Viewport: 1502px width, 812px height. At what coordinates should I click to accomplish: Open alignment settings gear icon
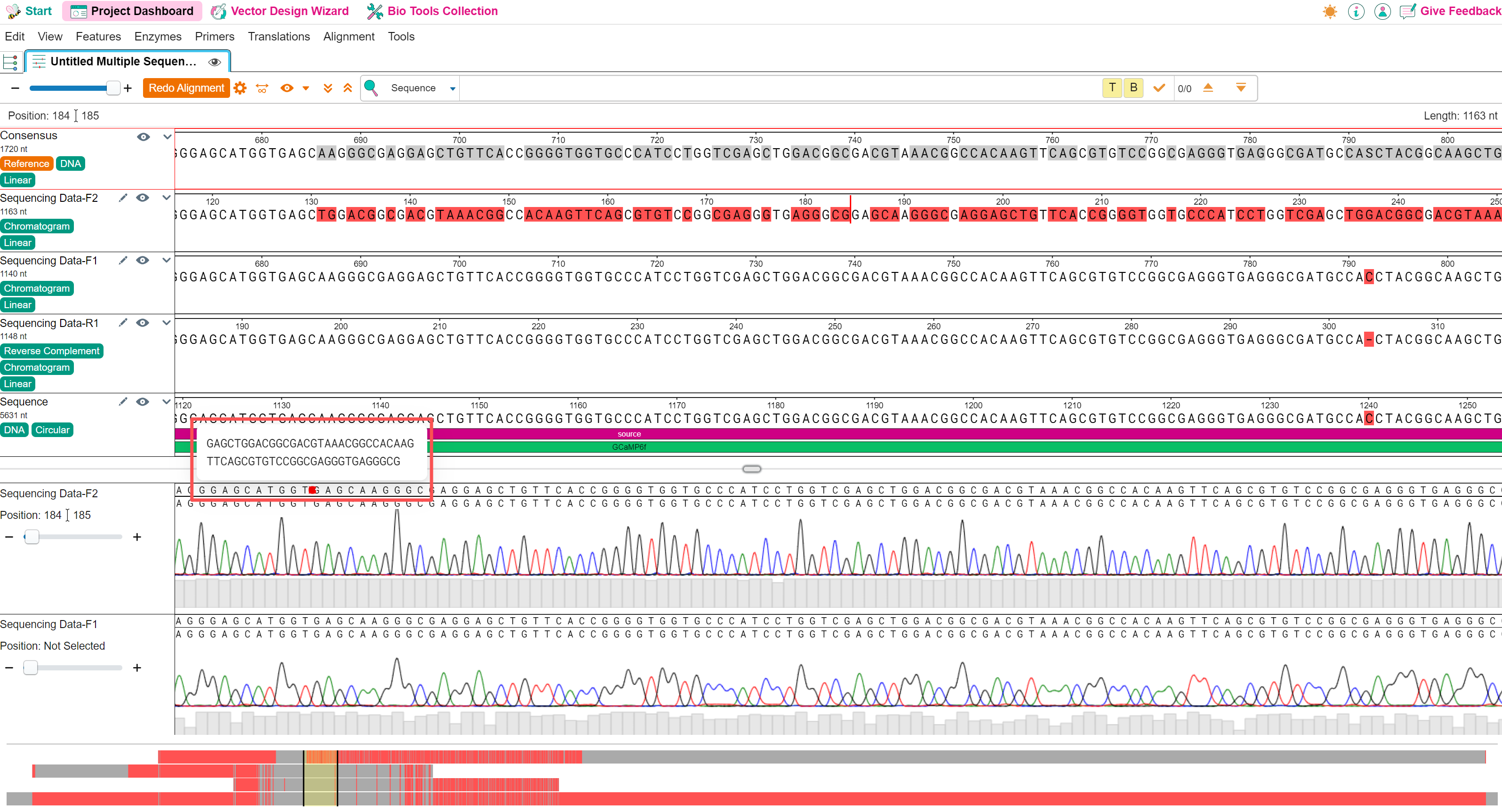tap(240, 88)
